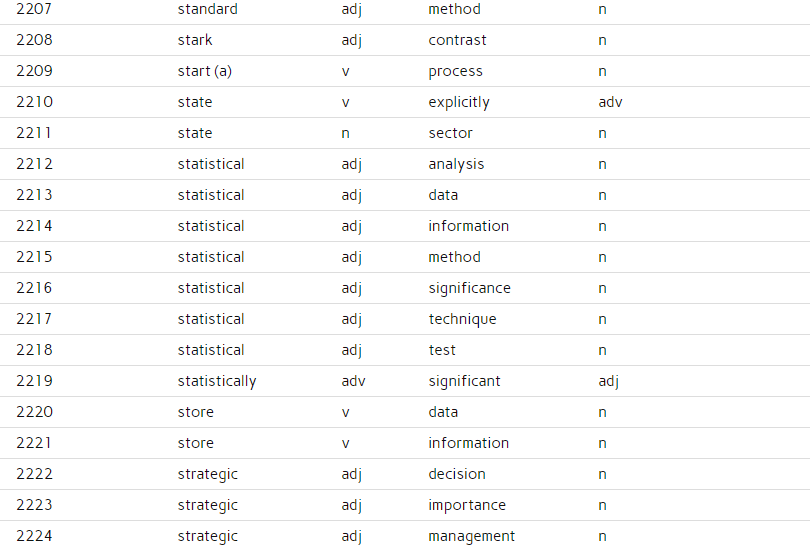The width and height of the screenshot is (810, 547).
Task: Click 'method' in row 2215
Action: pyautogui.click(x=455, y=257)
